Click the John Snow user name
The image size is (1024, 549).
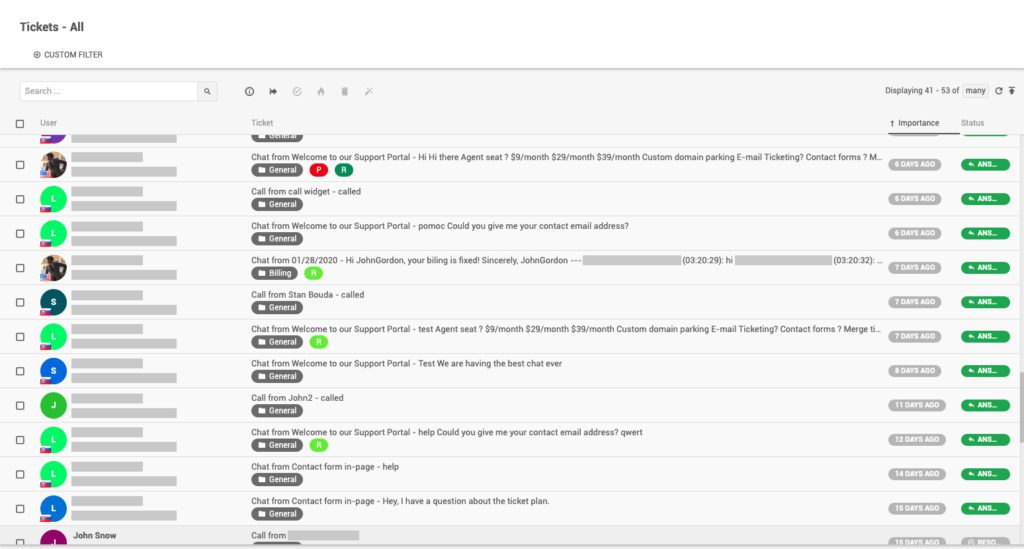click(x=95, y=535)
